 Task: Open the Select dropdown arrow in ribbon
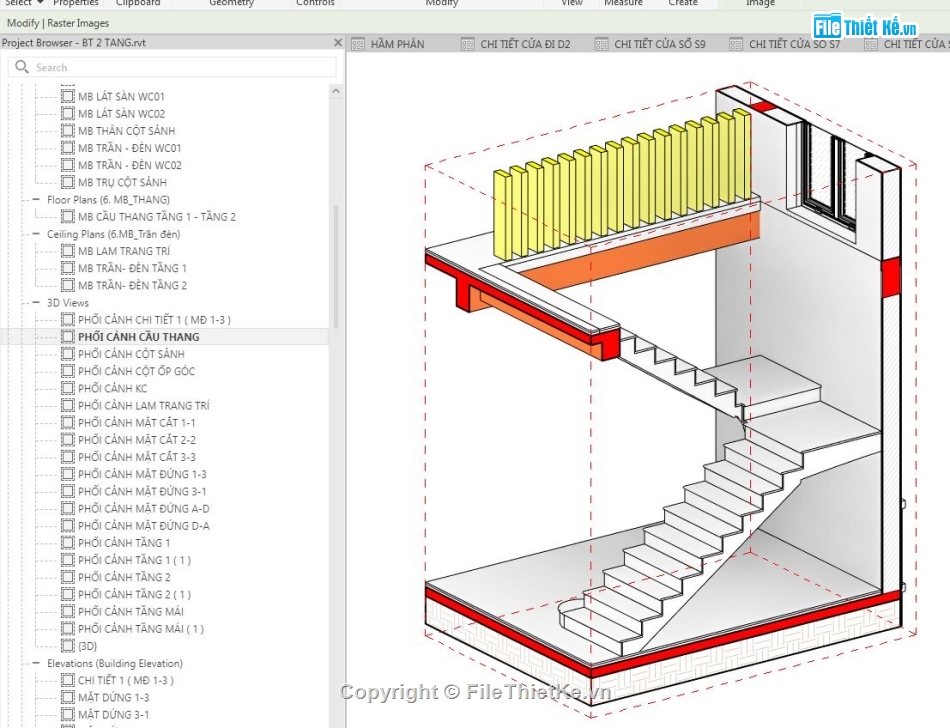[40, 3]
